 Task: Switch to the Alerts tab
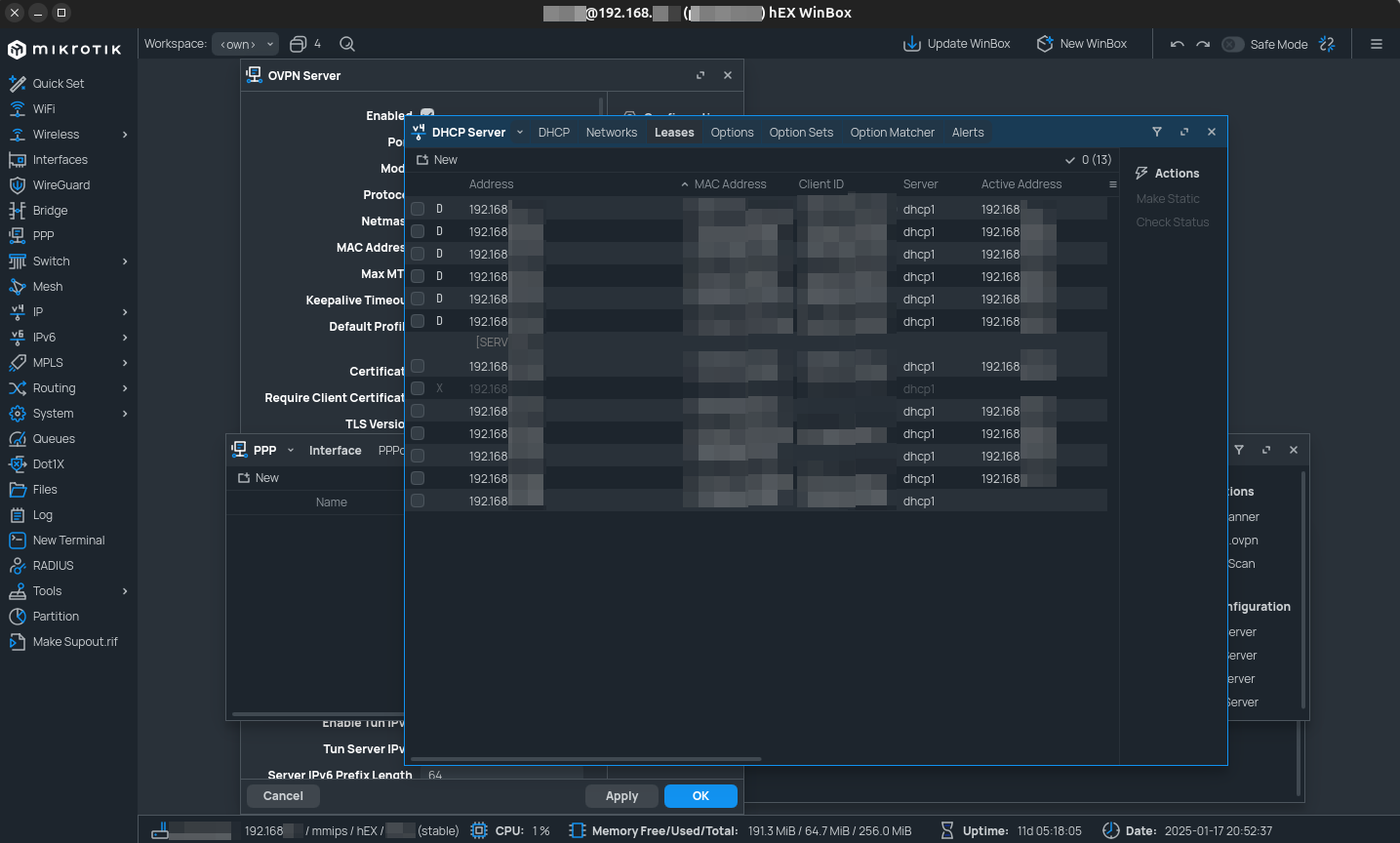968,133
